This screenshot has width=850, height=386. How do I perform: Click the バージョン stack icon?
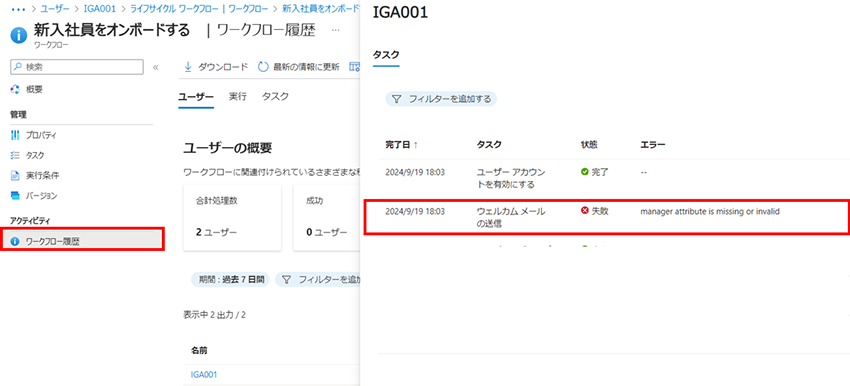[x=15, y=195]
